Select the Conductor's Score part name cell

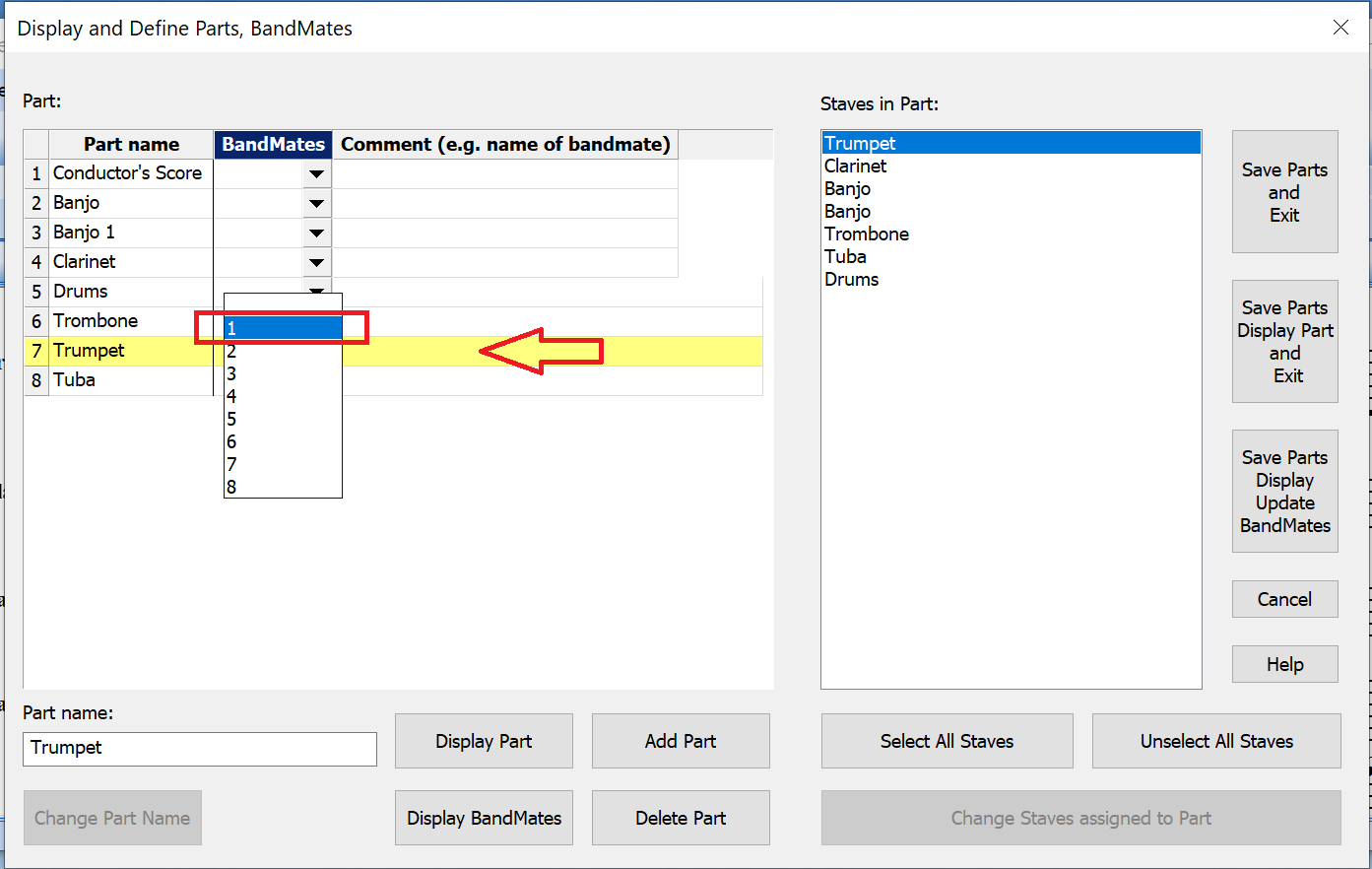[128, 173]
